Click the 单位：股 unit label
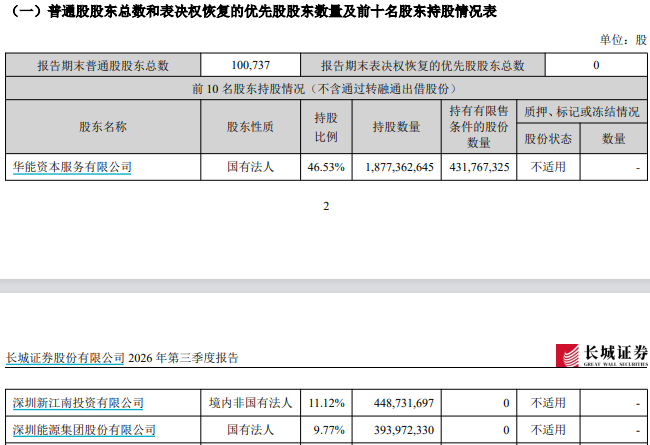 coord(623,40)
